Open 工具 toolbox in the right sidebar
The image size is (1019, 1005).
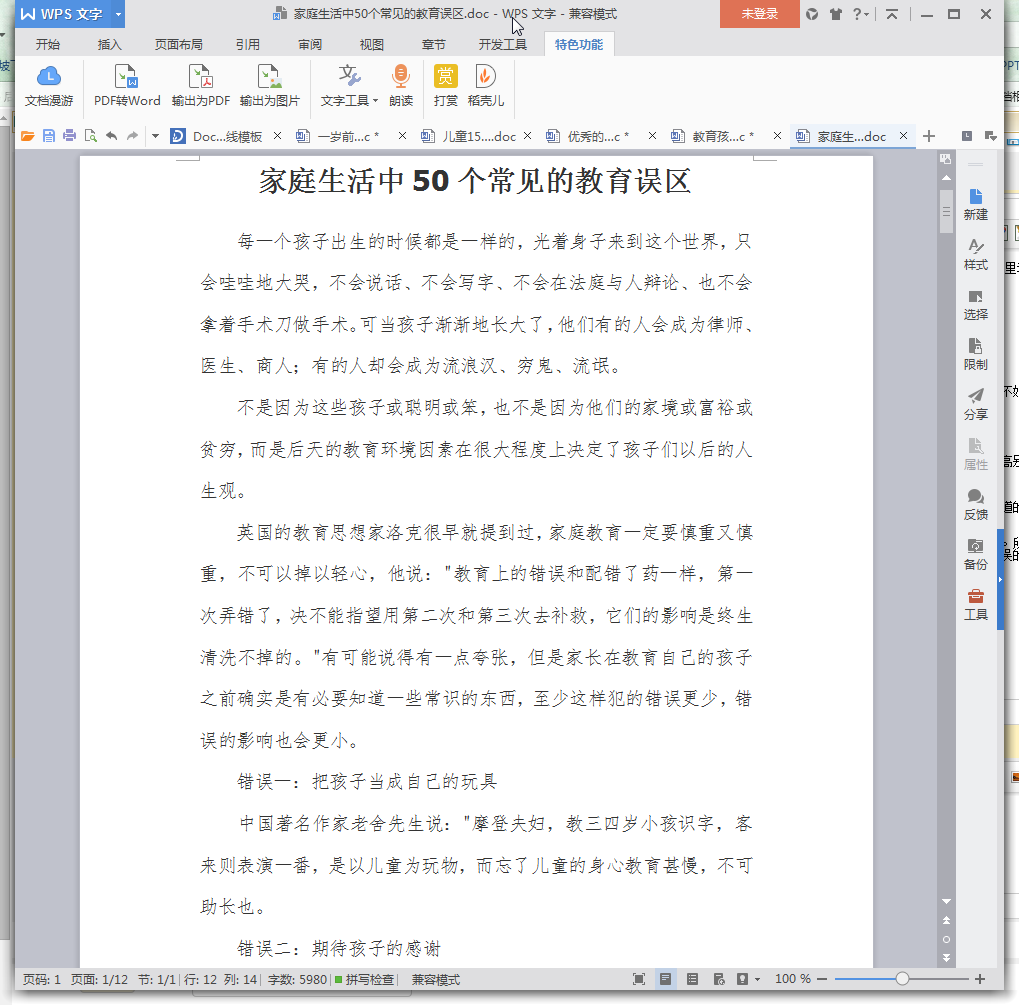[x=975, y=605]
